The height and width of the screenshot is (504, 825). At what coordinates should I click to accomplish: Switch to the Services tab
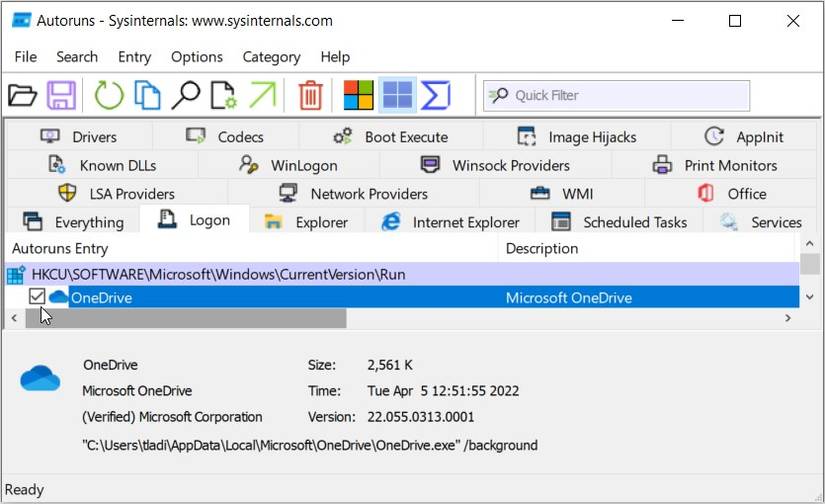761,222
